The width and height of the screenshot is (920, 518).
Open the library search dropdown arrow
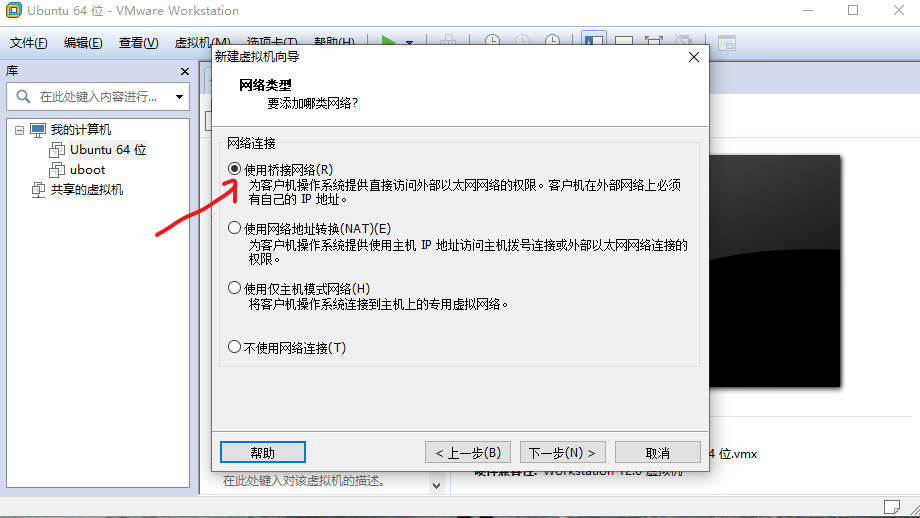179,97
